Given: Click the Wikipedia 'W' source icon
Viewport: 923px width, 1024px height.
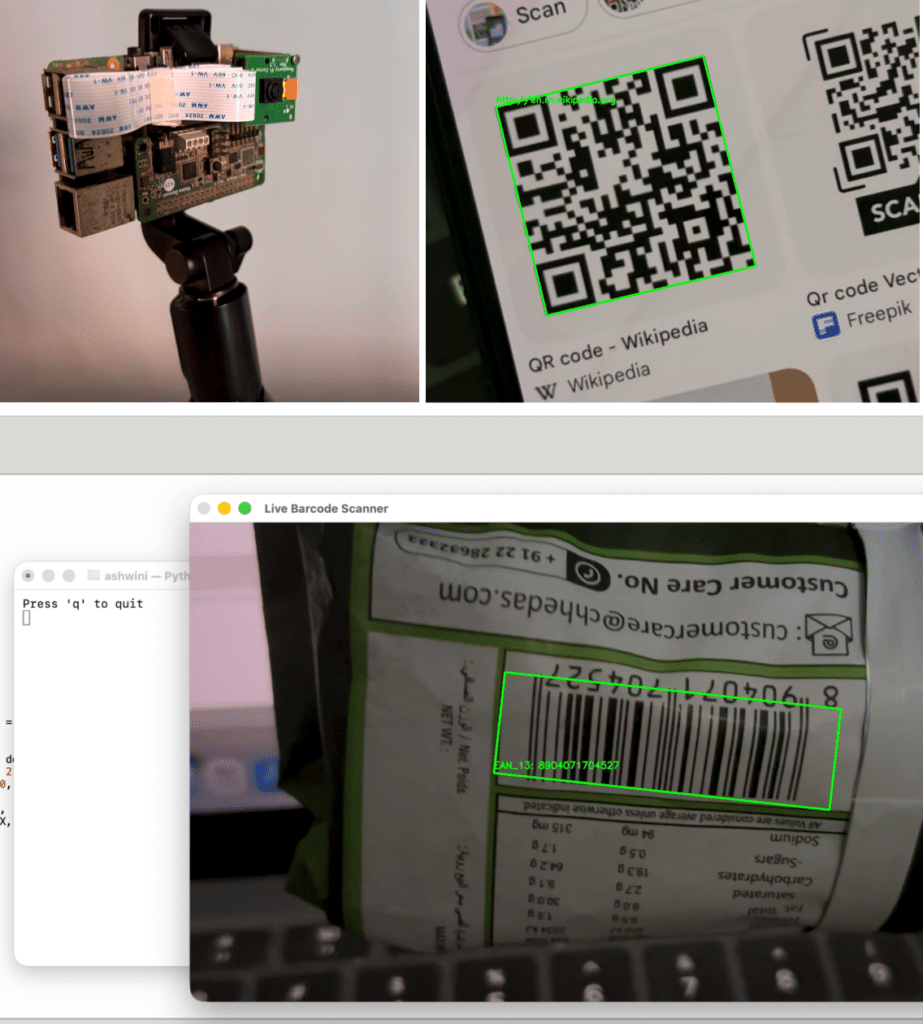Looking at the screenshot, I should coord(546,391).
